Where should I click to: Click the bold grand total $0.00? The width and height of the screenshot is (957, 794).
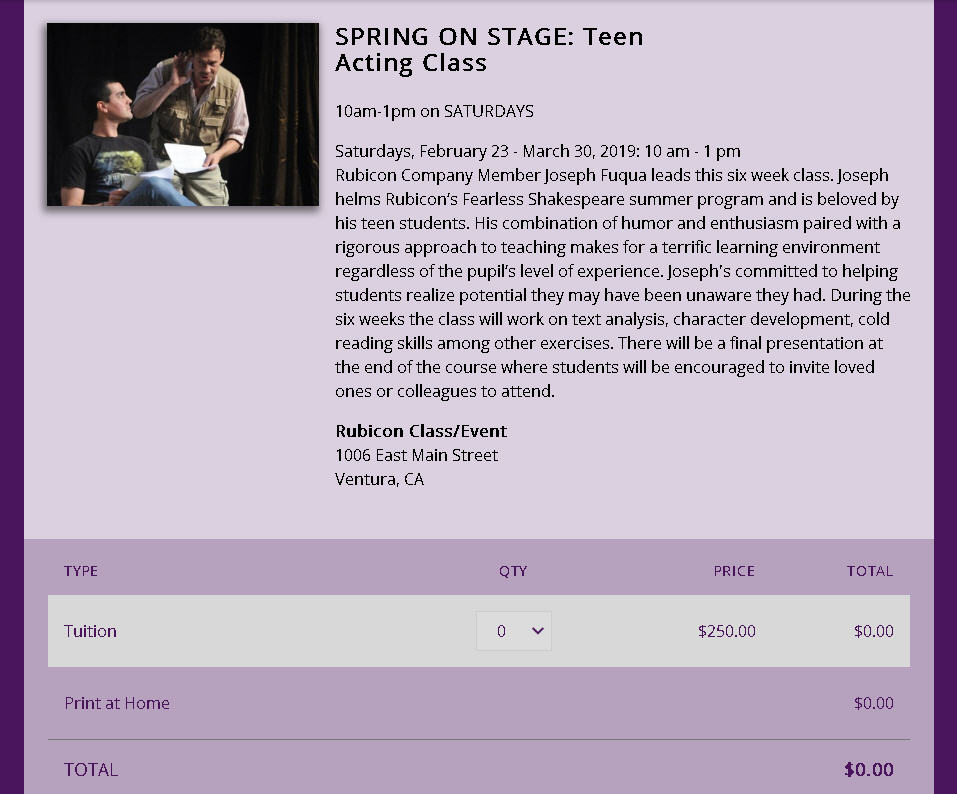(869, 769)
